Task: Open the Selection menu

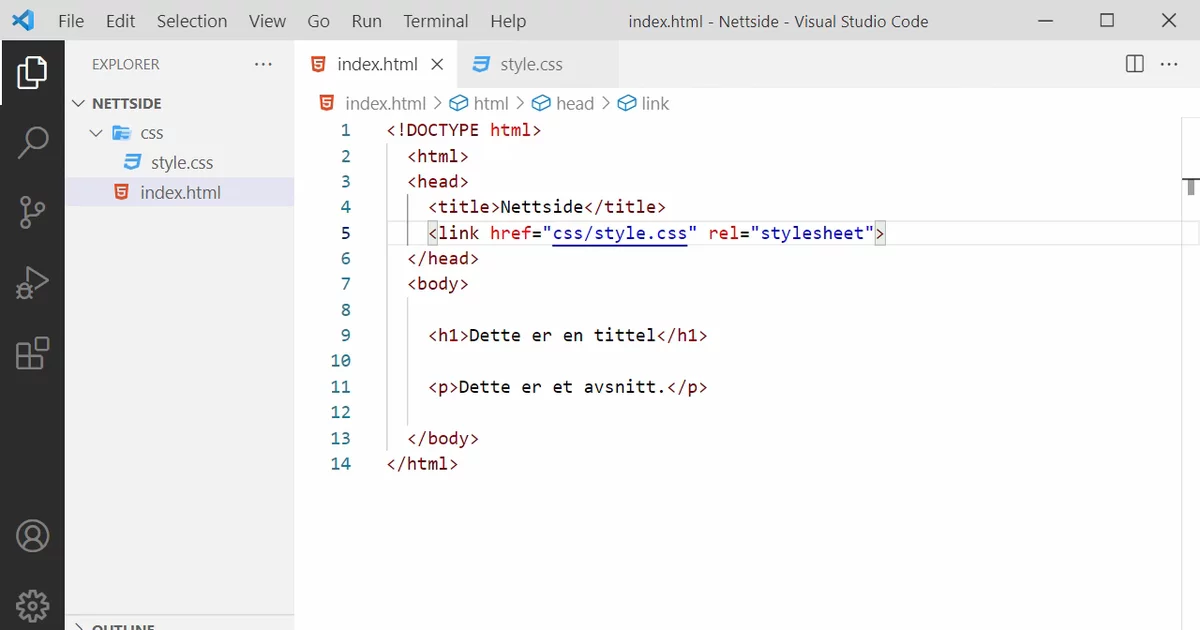Action: point(192,21)
